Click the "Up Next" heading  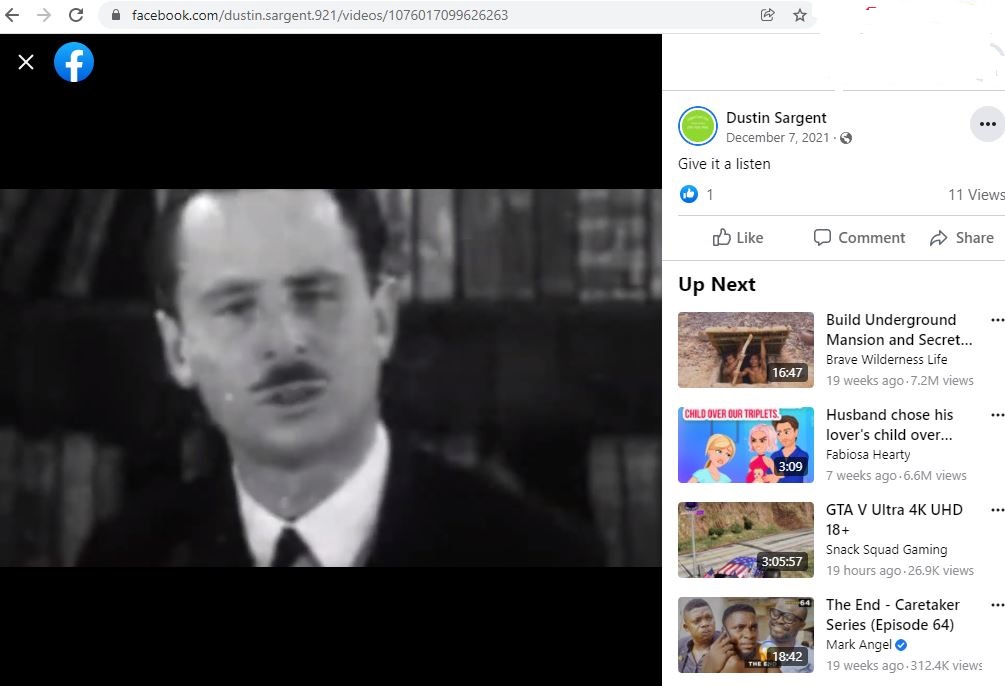pos(717,284)
